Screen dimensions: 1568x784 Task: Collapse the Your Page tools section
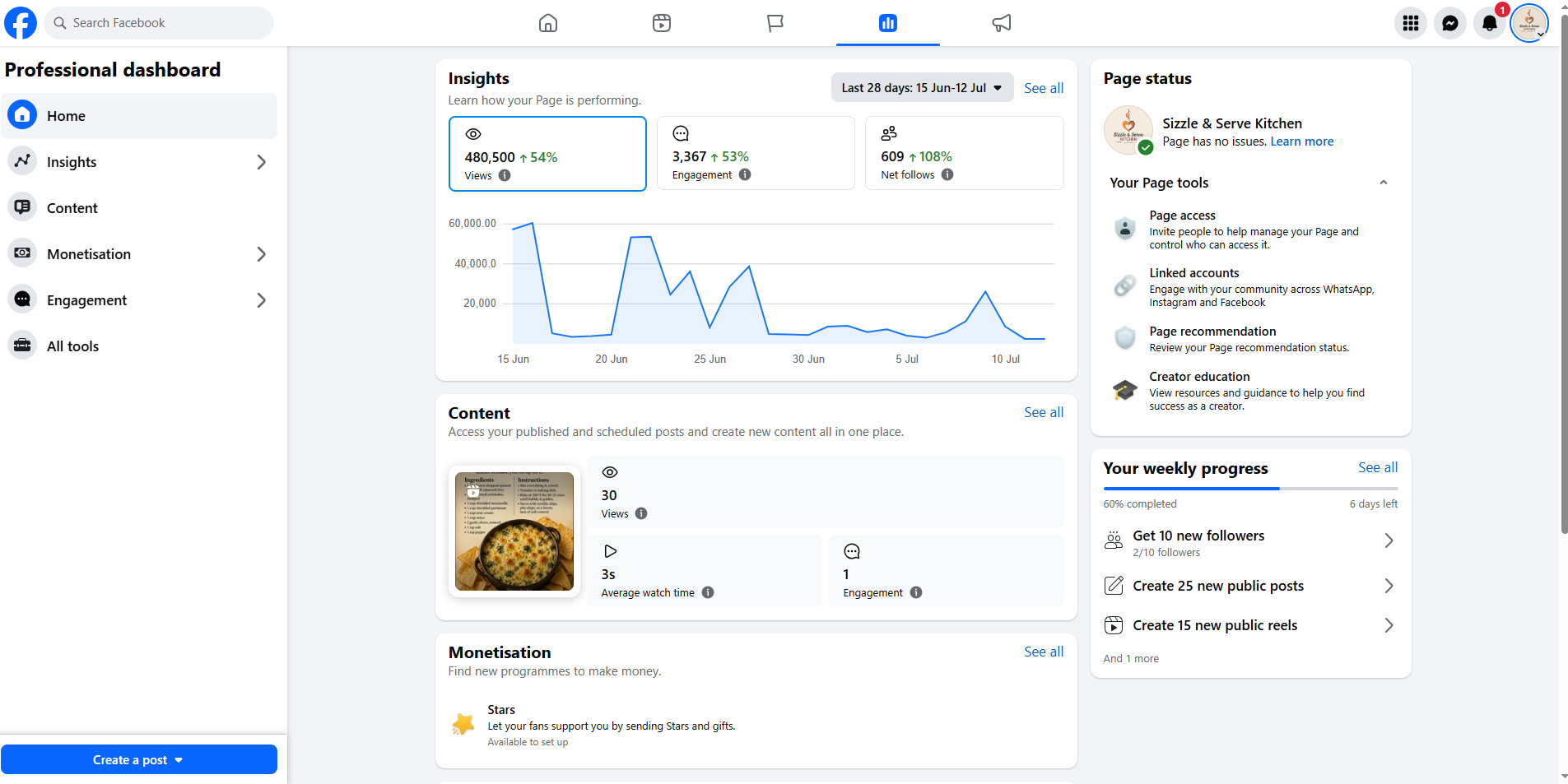coord(1384,183)
